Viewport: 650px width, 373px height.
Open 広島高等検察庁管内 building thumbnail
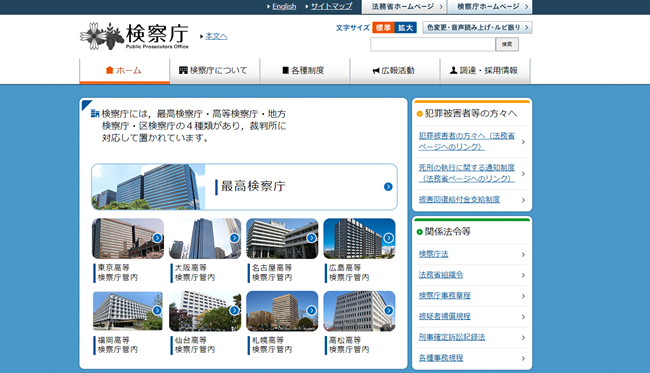pyautogui.click(x=359, y=239)
